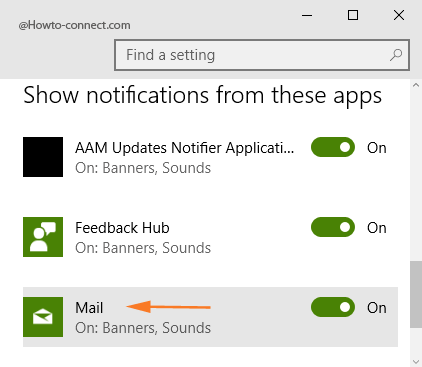Click 'On: Banners, Sounds' under AAM Updates

click(x=143, y=168)
